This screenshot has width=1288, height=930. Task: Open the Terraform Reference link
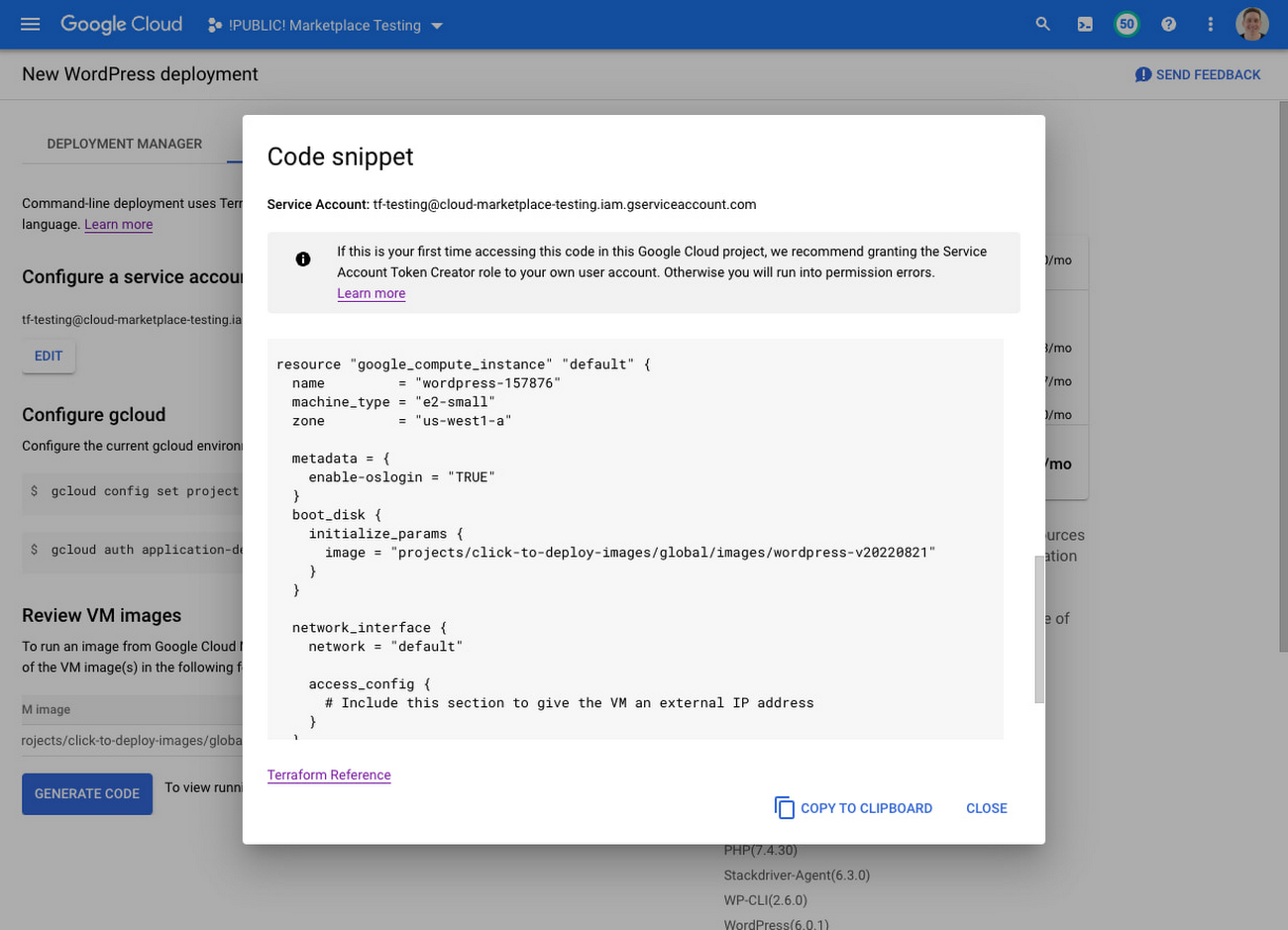click(x=329, y=775)
